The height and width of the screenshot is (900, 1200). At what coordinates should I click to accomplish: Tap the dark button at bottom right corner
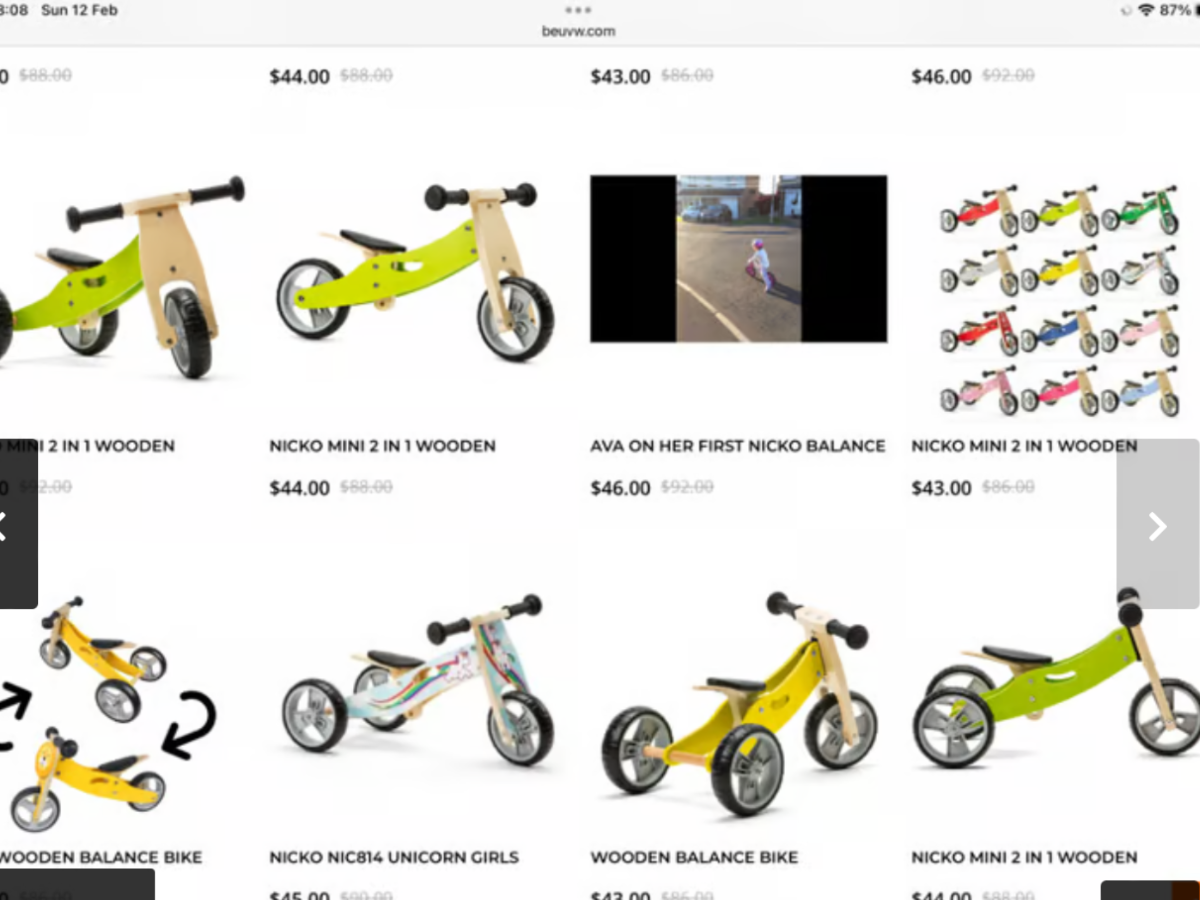pyautogui.click(x=1150, y=890)
